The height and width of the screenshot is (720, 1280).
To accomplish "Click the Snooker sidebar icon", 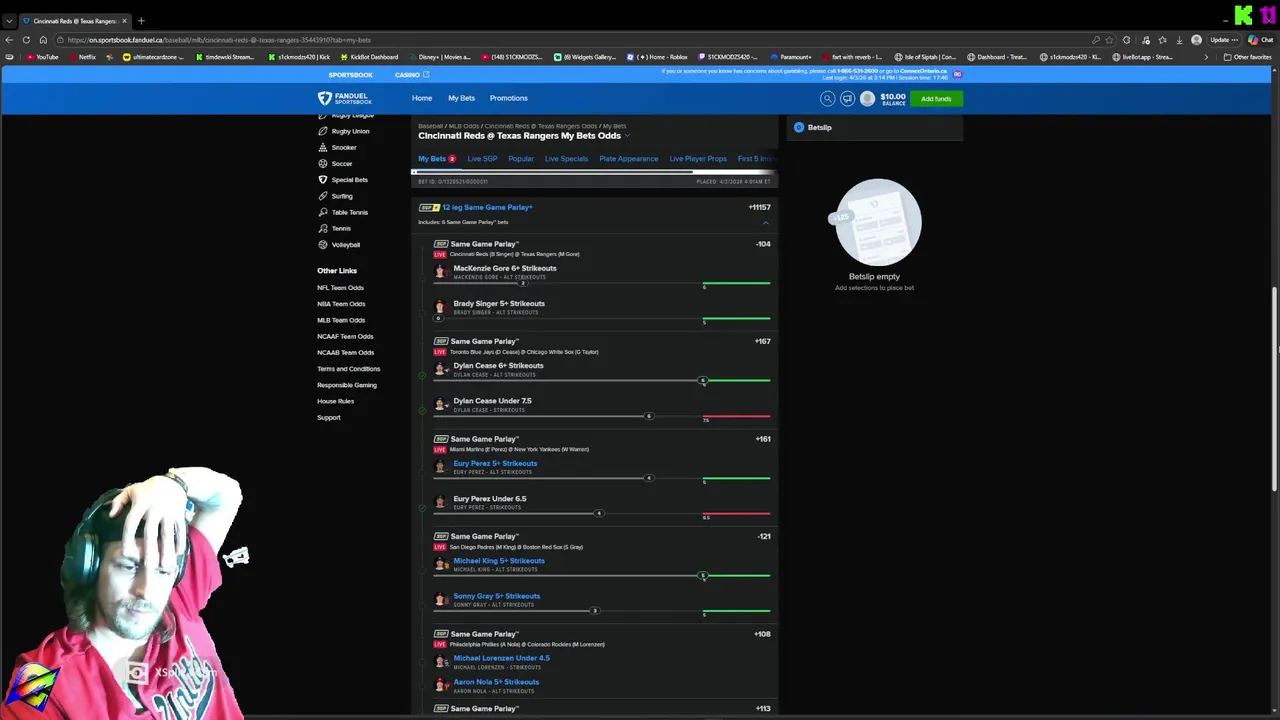I will pos(323,147).
